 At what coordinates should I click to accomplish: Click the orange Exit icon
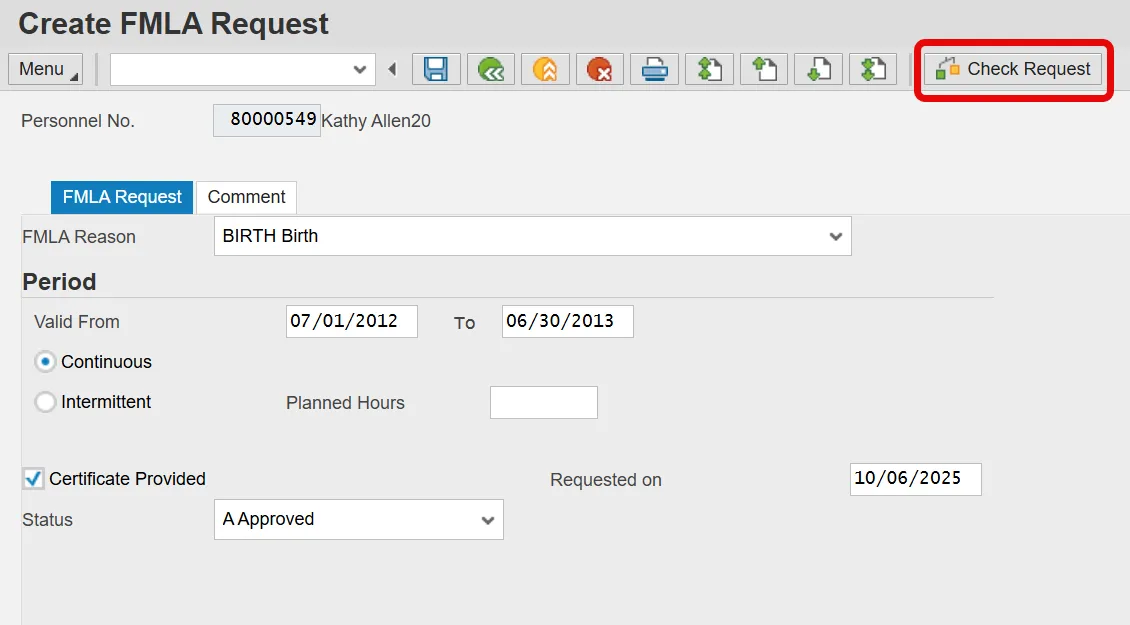pos(545,69)
